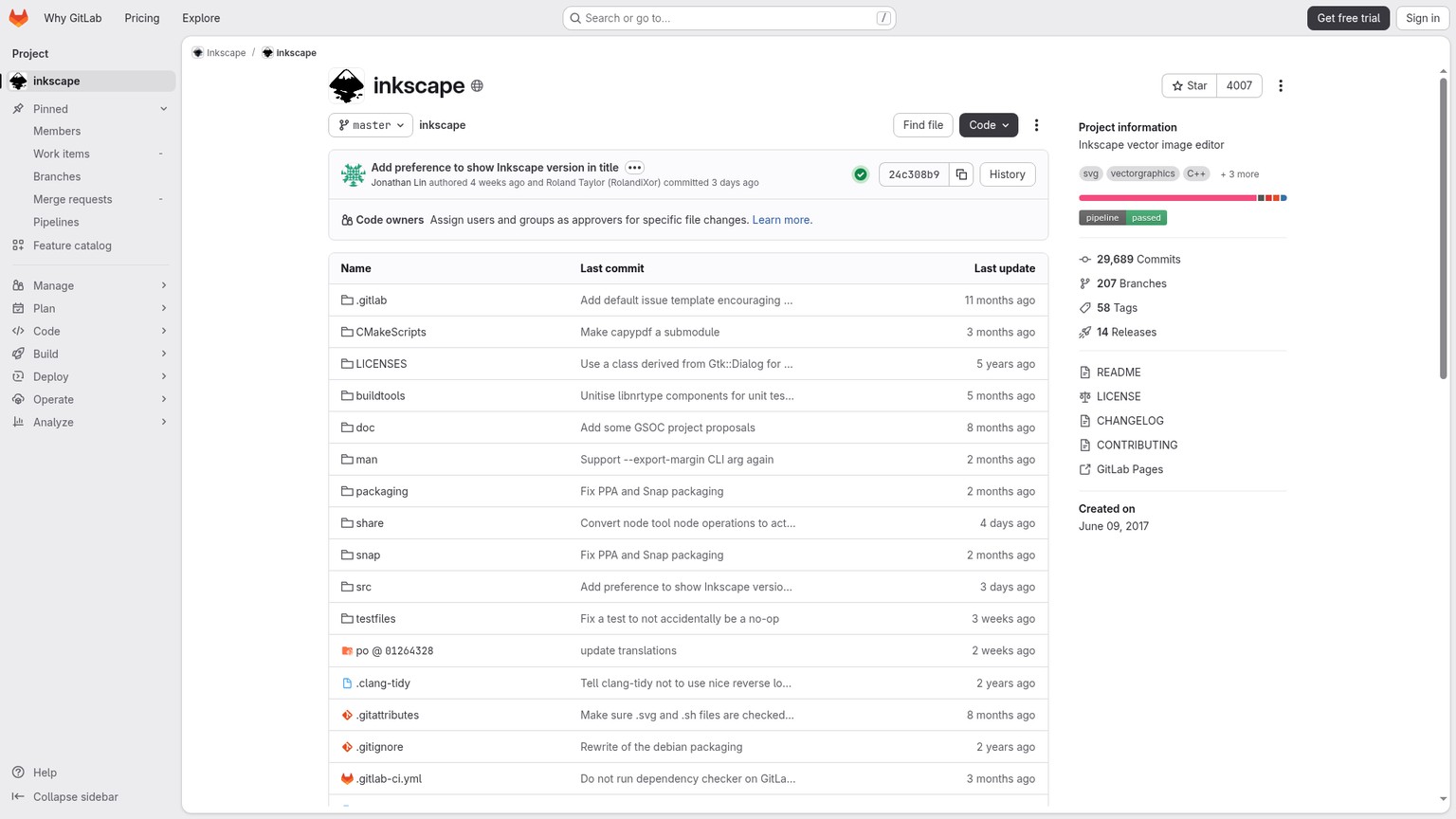Viewport: 1456px width, 819px height.
Task: Click the Search or go to field
Action: pos(729,18)
